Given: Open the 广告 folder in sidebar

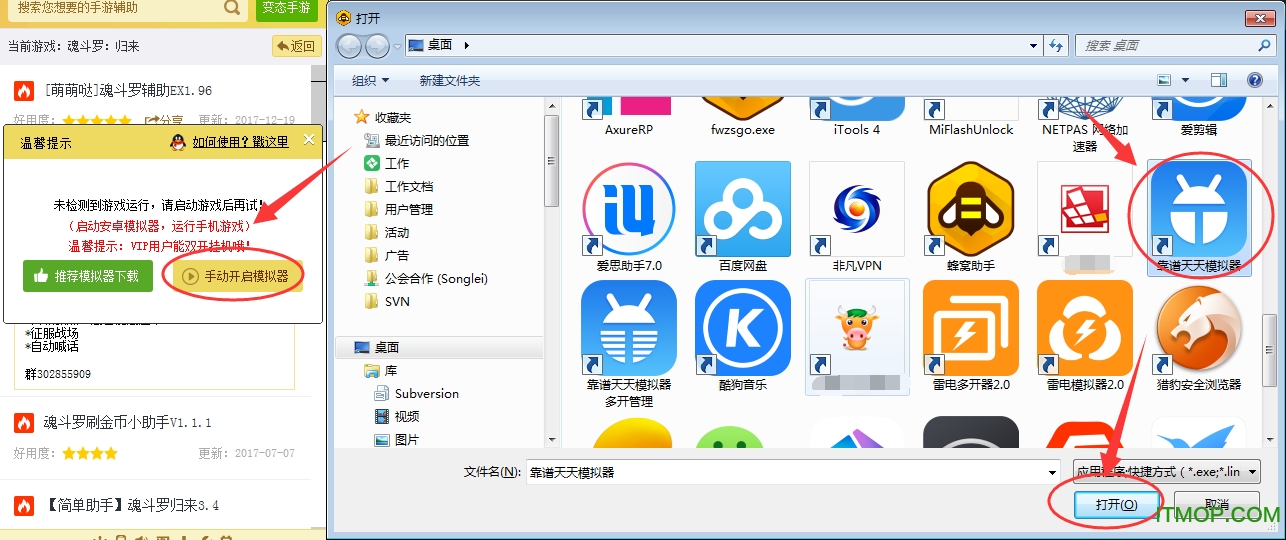Looking at the screenshot, I should pyautogui.click(x=386, y=255).
